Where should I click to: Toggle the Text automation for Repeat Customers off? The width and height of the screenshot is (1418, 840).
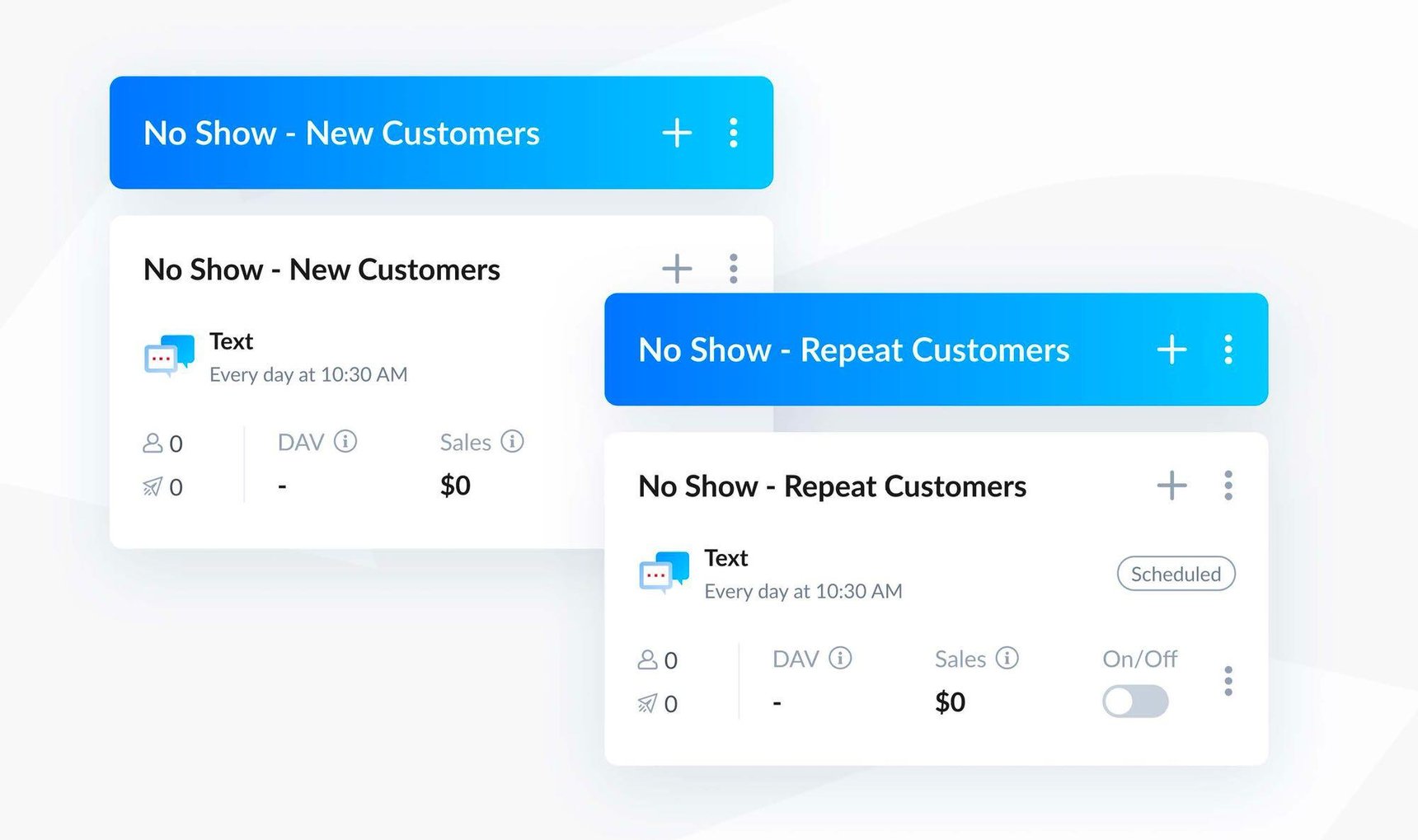pos(1135,702)
